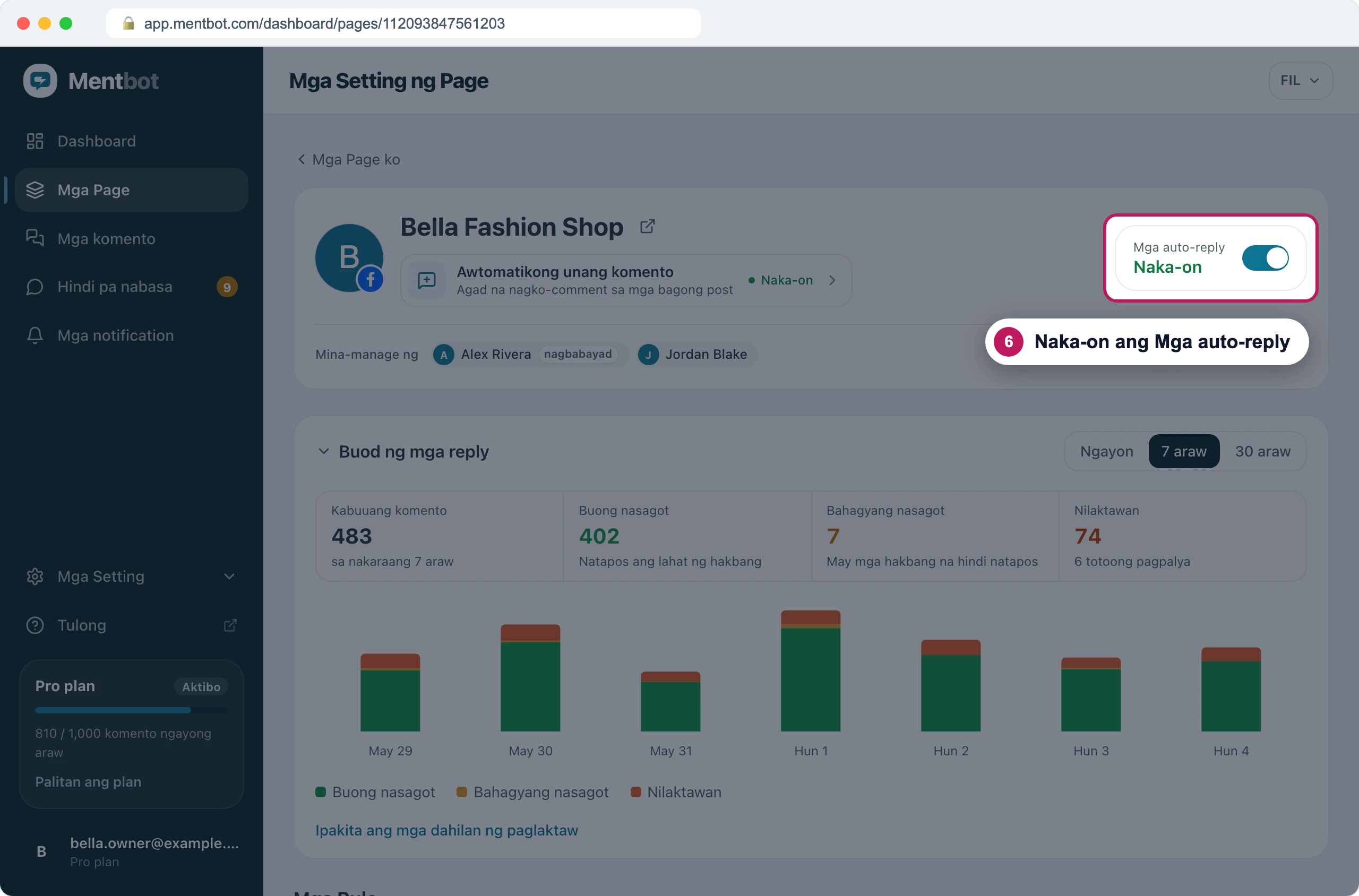Open Awtomatikong unang komento chevron arrow
1359x896 pixels.
[832, 280]
